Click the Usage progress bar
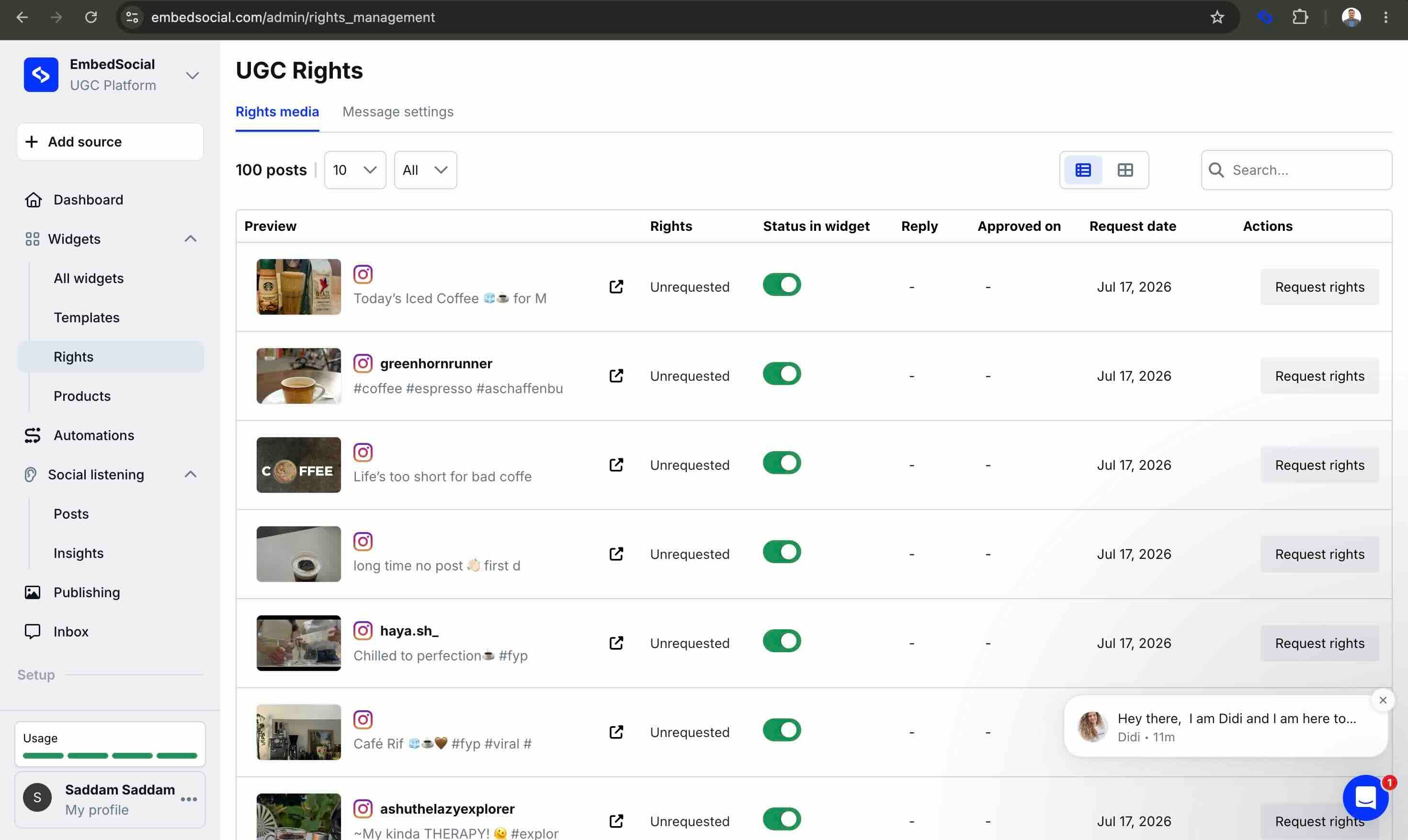The image size is (1408, 840). (x=110, y=756)
